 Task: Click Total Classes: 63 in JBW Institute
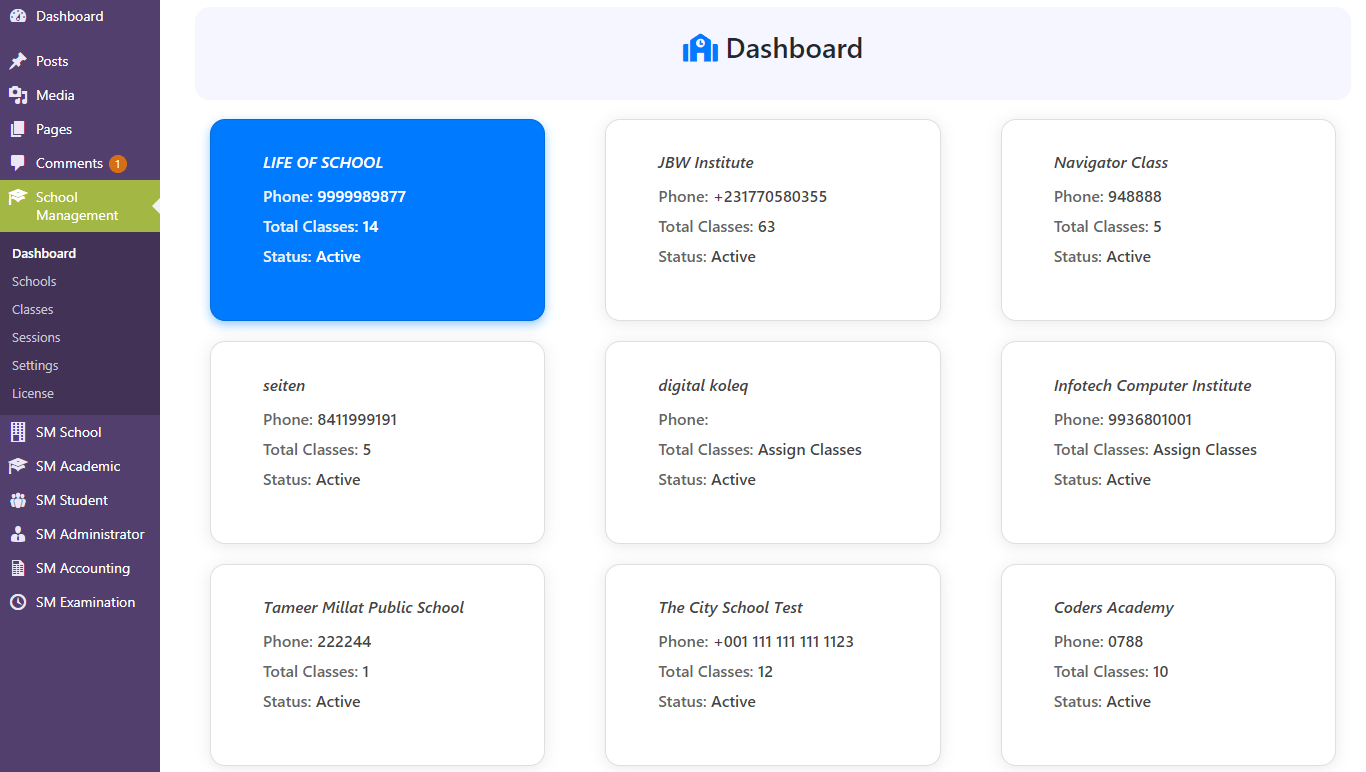717,226
